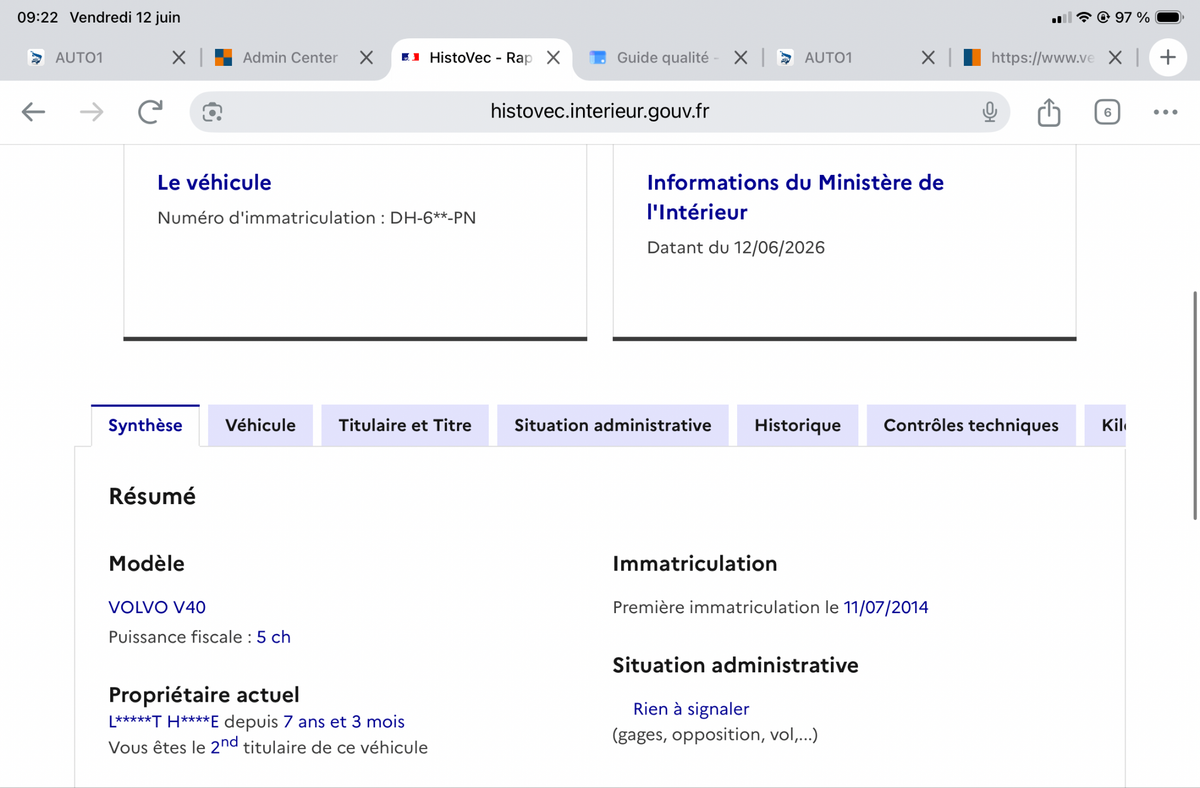The image size is (1200, 788).
Task: Tap the lens search icon in address bar
Action: 212,112
